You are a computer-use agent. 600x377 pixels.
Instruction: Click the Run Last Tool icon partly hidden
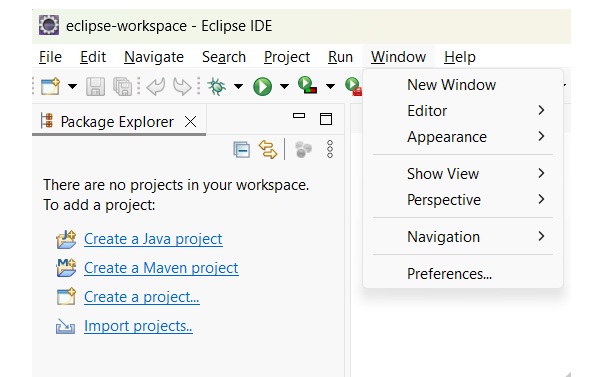click(353, 86)
